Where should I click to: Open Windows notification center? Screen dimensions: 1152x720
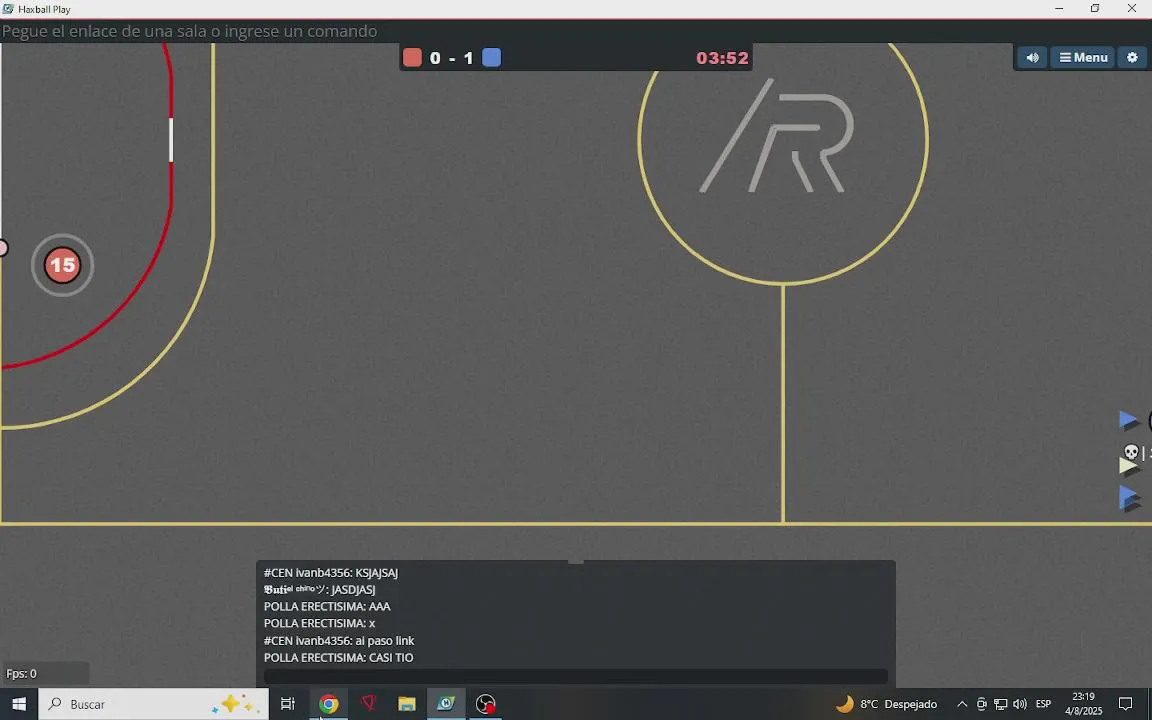point(1126,704)
